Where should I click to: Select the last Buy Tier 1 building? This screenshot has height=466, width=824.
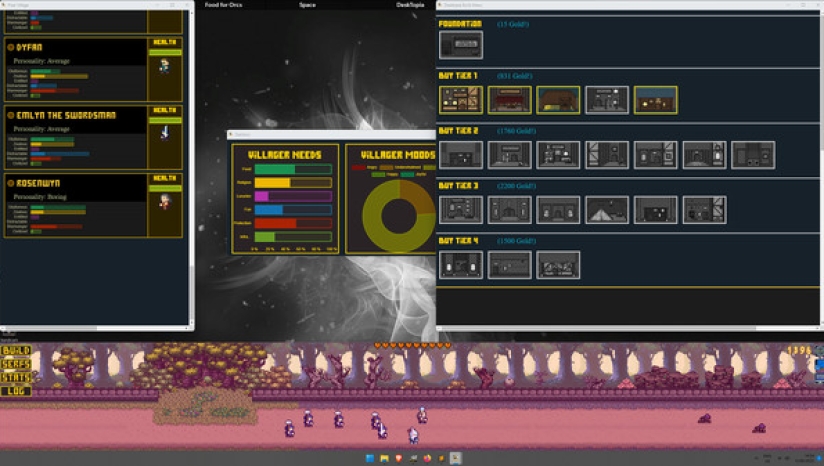pyautogui.click(x=655, y=100)
